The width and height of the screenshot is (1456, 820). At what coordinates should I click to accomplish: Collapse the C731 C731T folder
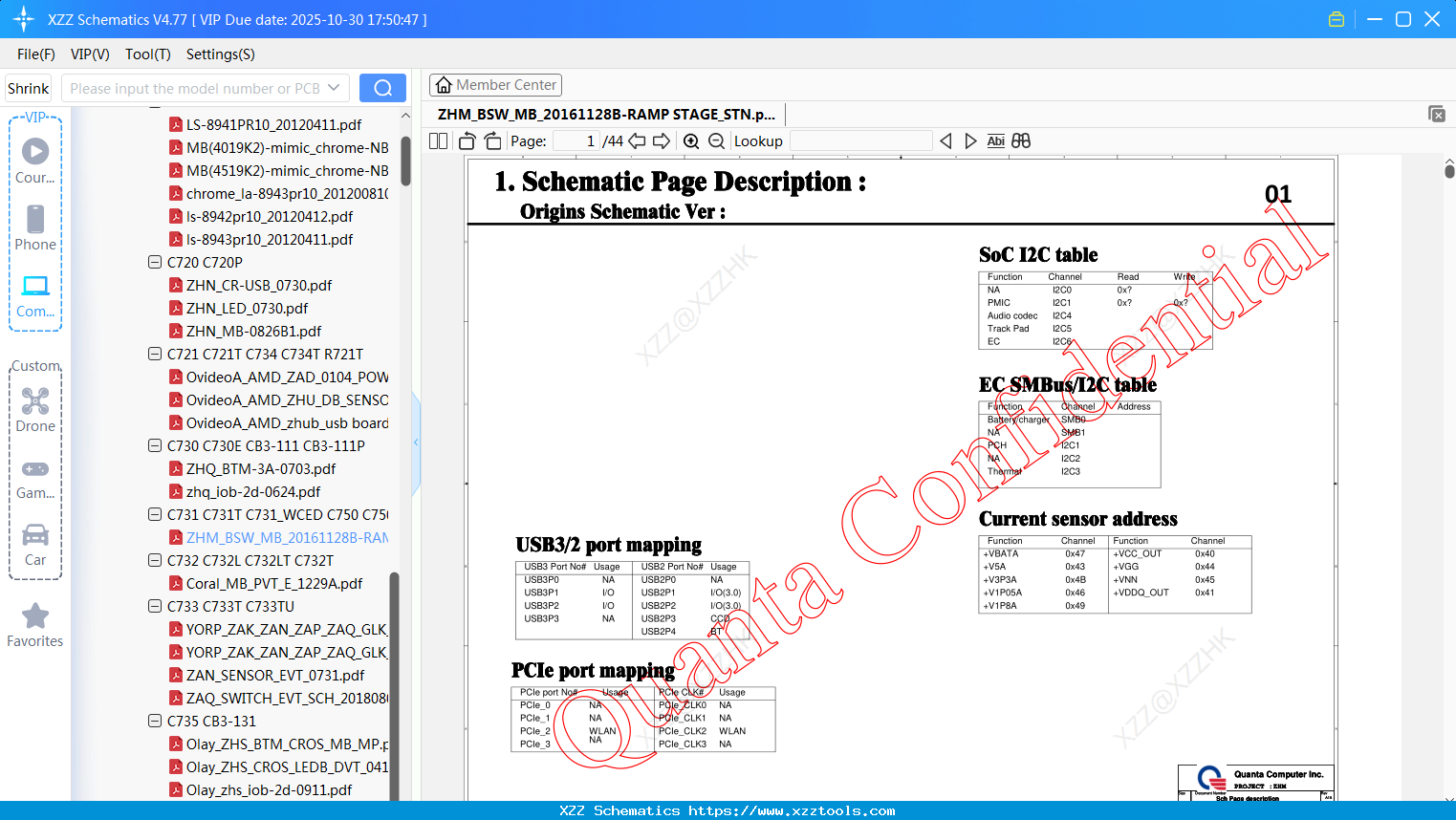(x=155, y=514)
